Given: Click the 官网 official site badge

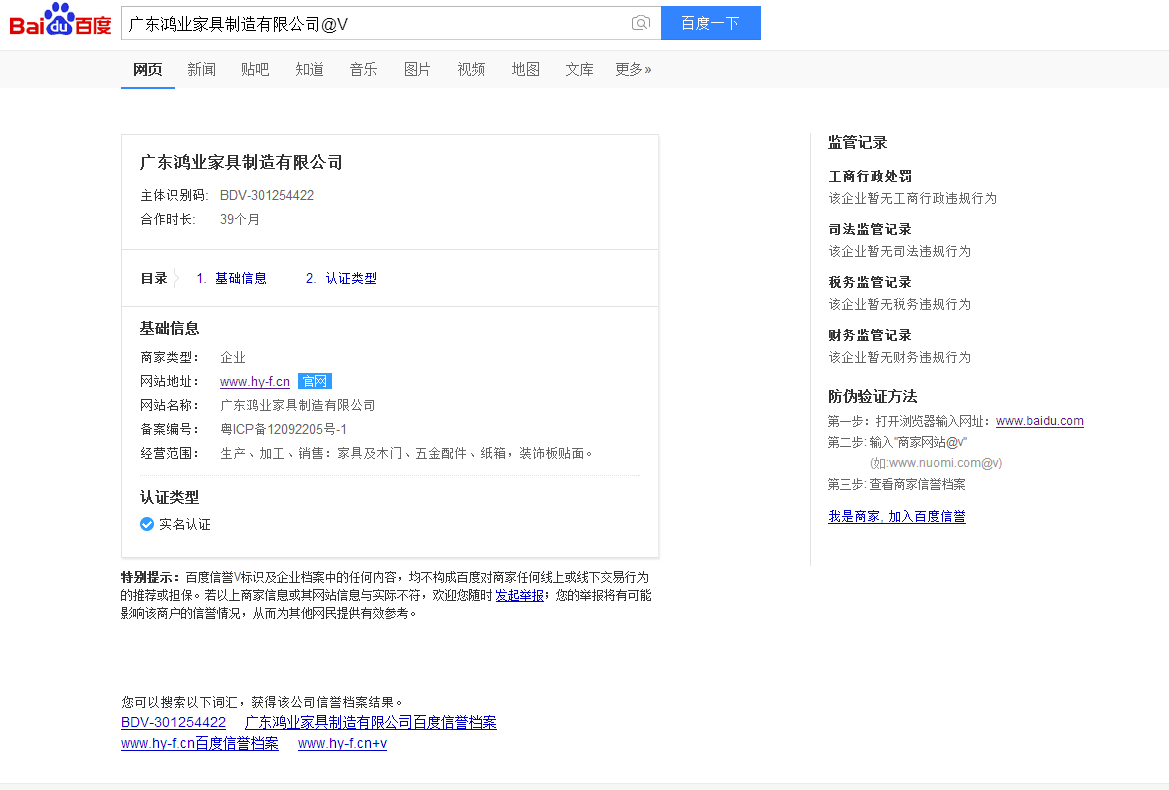Looking at the screenshot, I should (x=314, y=381).
